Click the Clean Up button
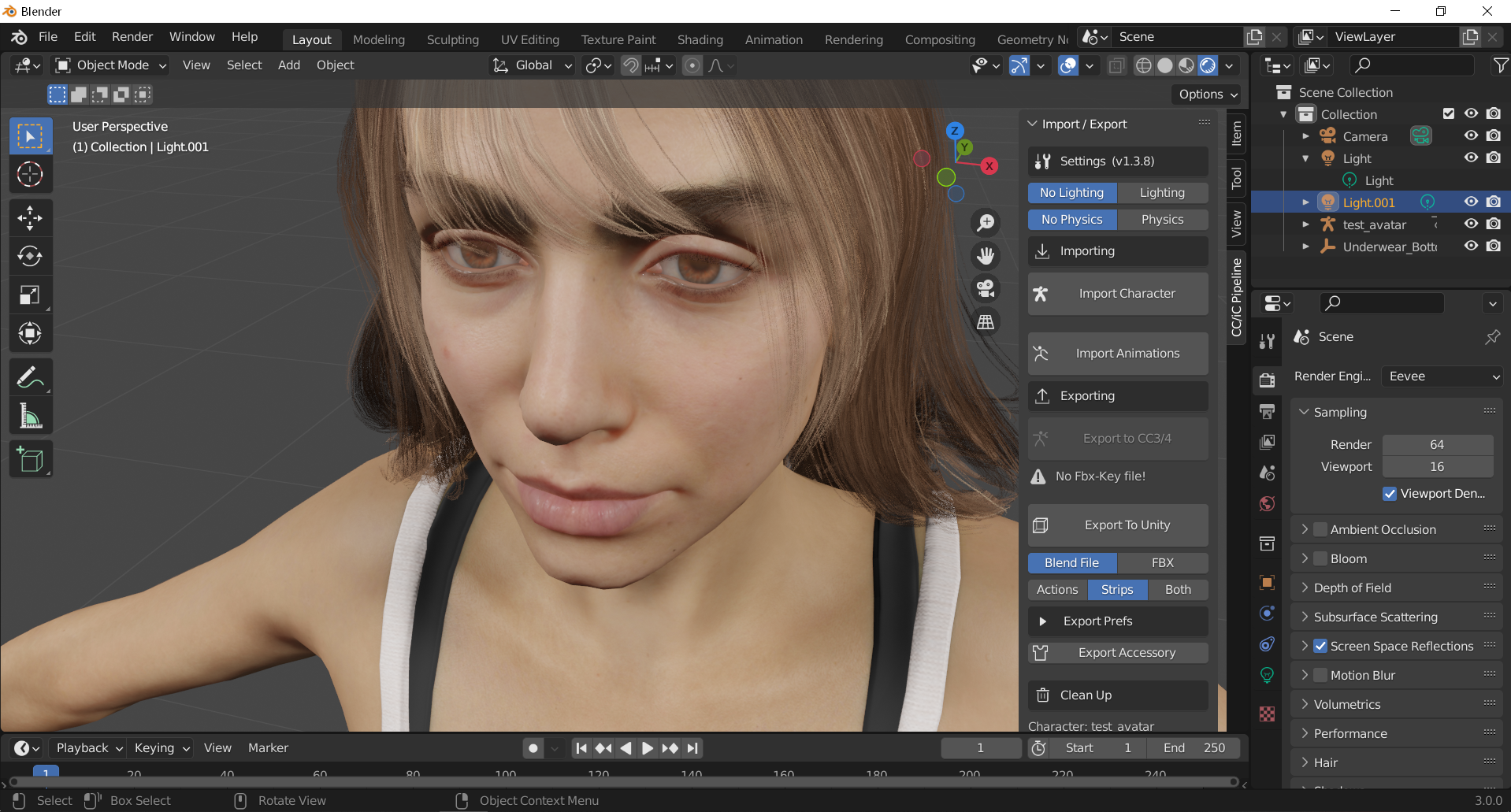This screenshot has width=1511, height=812. point(1118,695)
